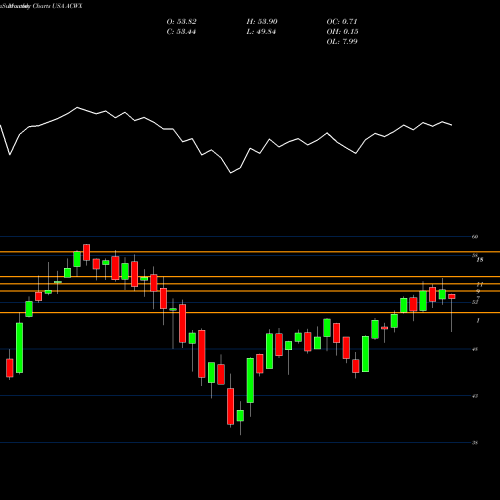Click the 48 price axis label
The width and height of the screenshot is (500, 500).
(x=475, y=349)
